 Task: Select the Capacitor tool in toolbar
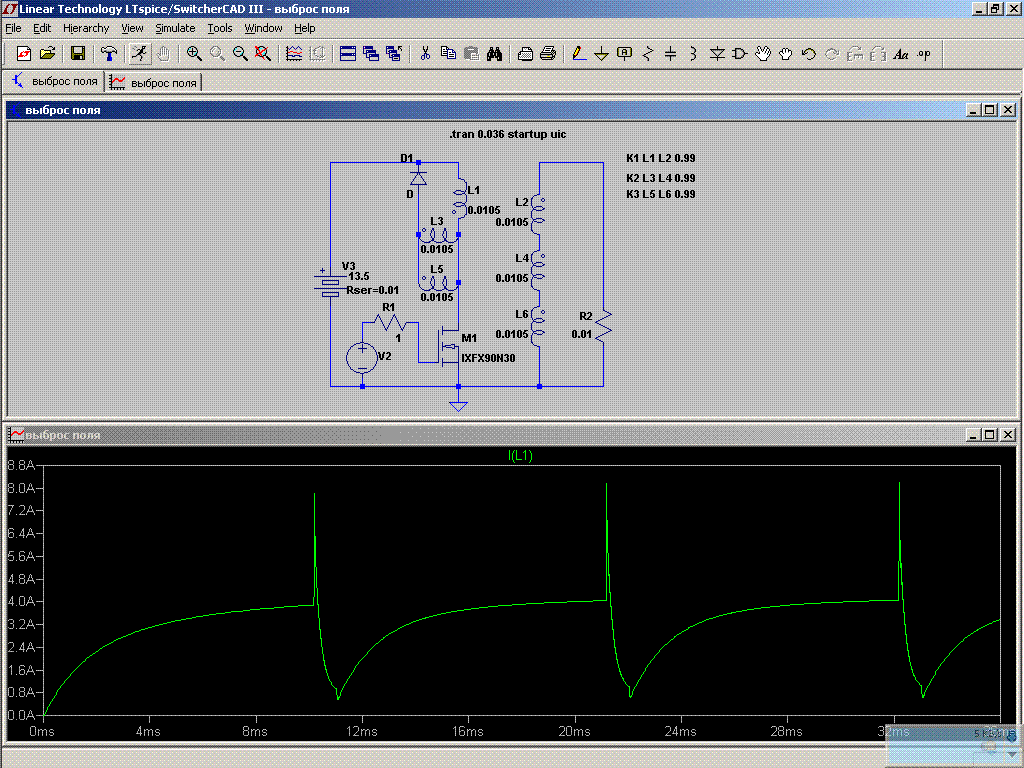[x=671, y=54]
